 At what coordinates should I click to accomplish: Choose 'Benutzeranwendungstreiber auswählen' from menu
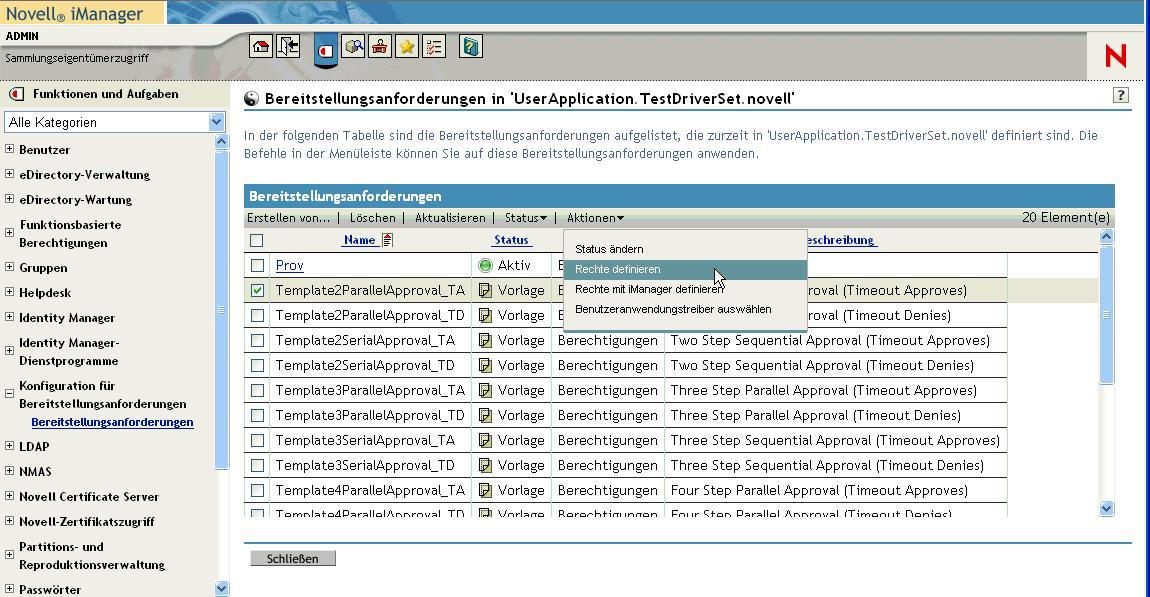tap(673, 309)
